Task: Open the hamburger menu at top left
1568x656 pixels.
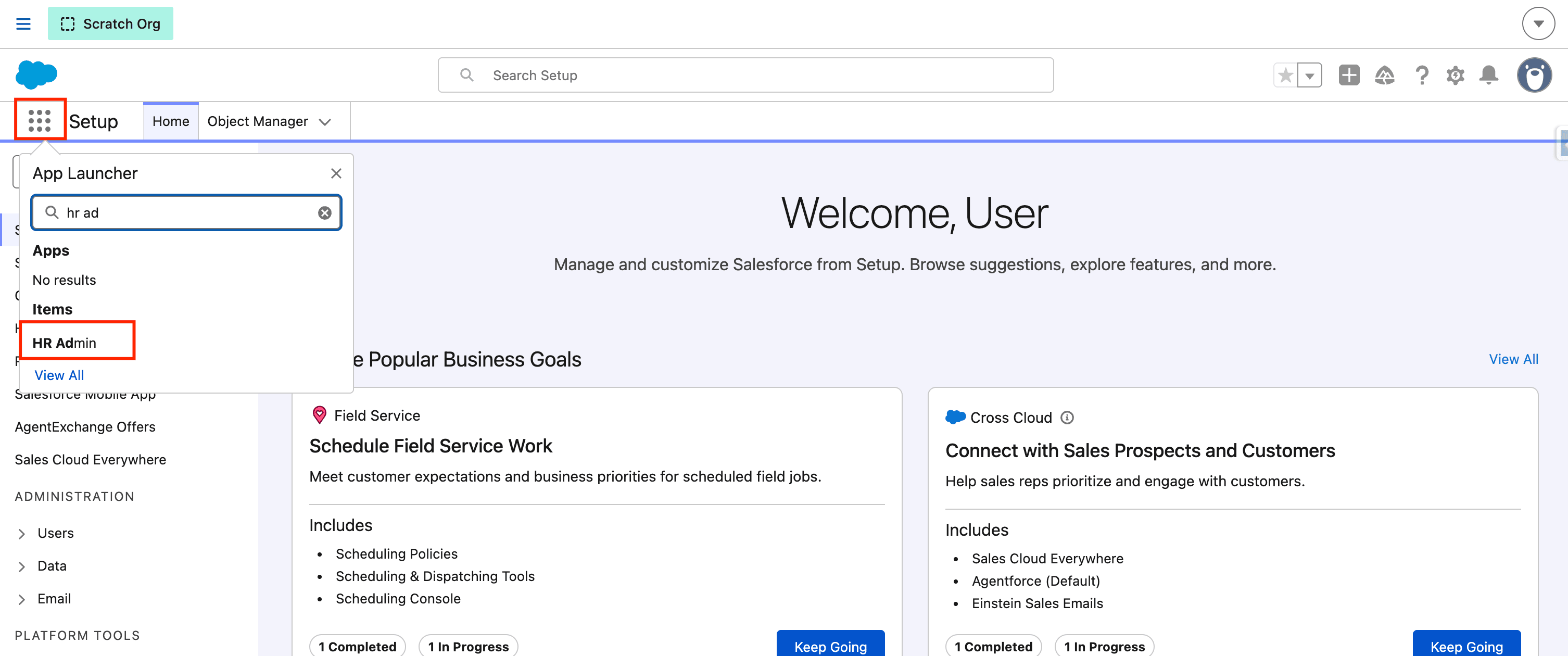Action: tap(23, 24)
